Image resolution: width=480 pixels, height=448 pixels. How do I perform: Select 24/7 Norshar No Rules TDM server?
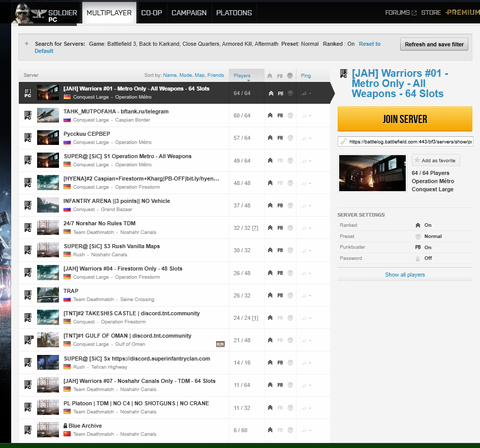(174, 228)
